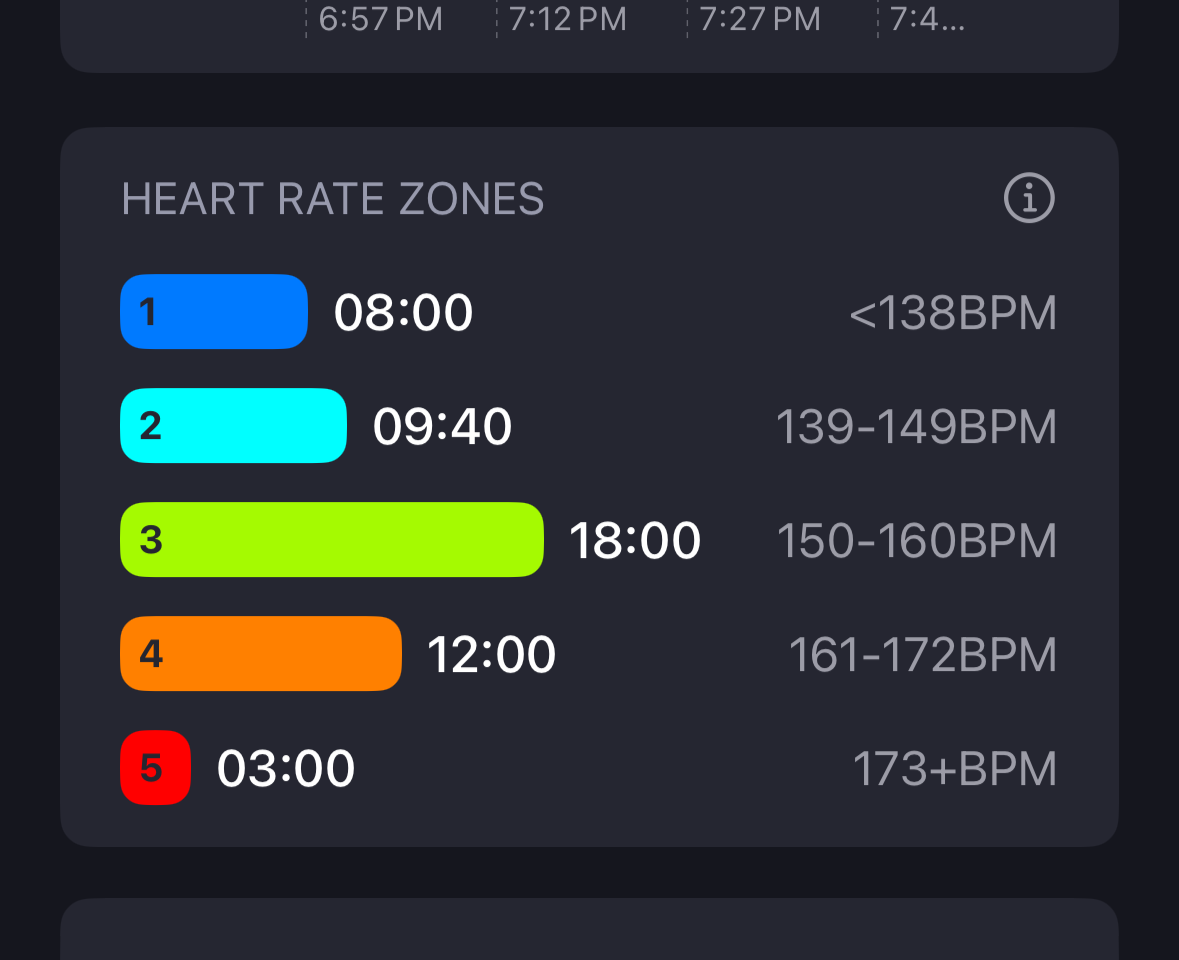Toggle the Zone 5 zone highlight

pos(155,768)
